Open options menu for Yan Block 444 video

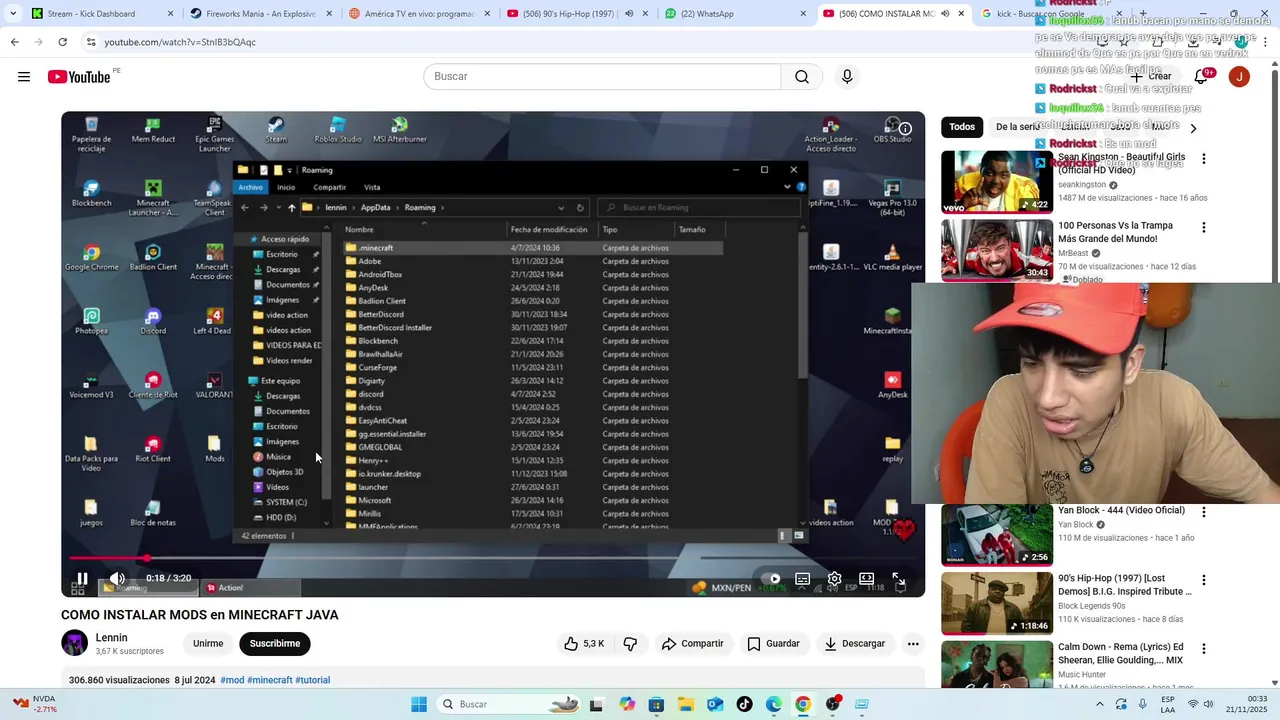[1204, 512]
